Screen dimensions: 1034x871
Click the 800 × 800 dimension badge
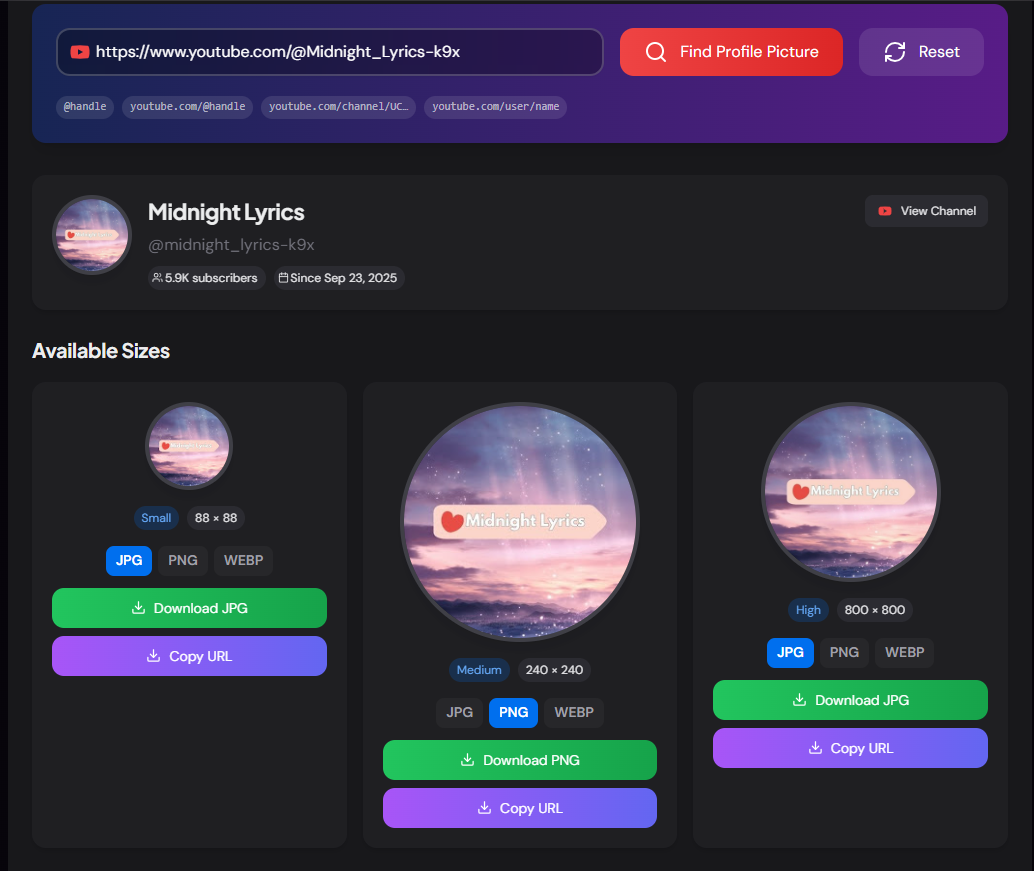tap(874, 610)
